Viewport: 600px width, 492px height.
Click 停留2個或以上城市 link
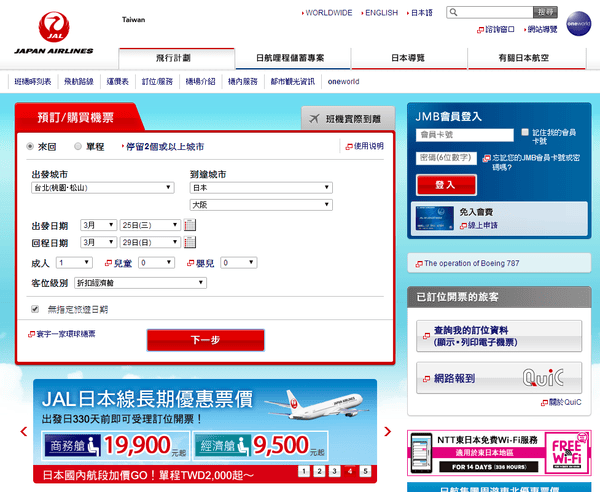[163, 147]
